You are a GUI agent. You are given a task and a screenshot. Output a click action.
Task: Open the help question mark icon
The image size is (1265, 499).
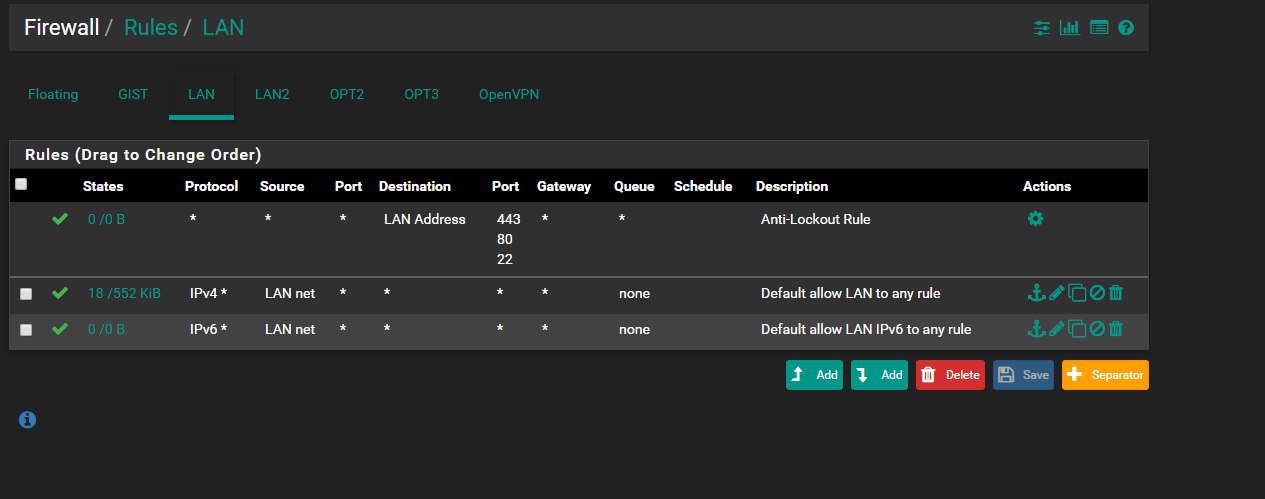tap(1126, 28)
